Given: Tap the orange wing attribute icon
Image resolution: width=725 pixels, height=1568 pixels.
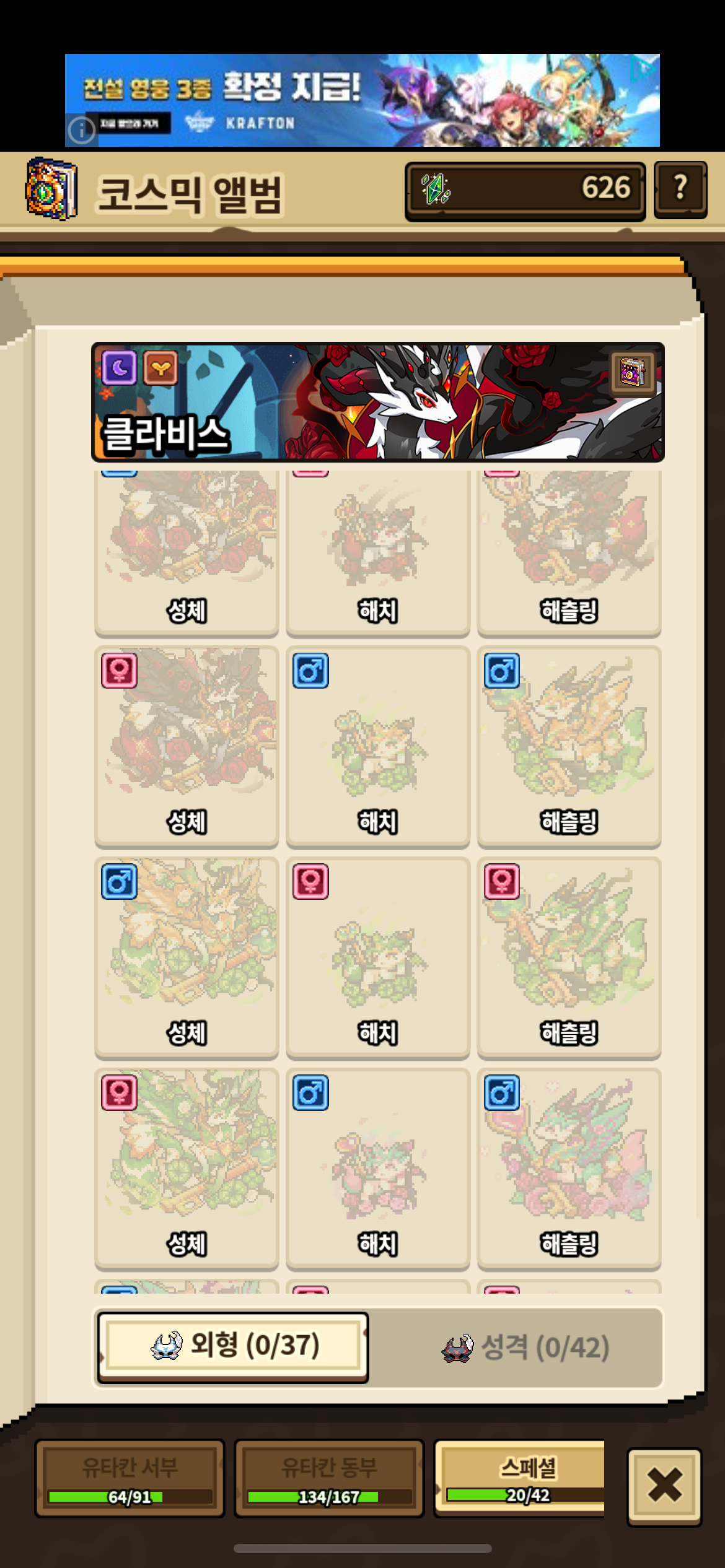Looking at the screenshot, I should (160, 368).
